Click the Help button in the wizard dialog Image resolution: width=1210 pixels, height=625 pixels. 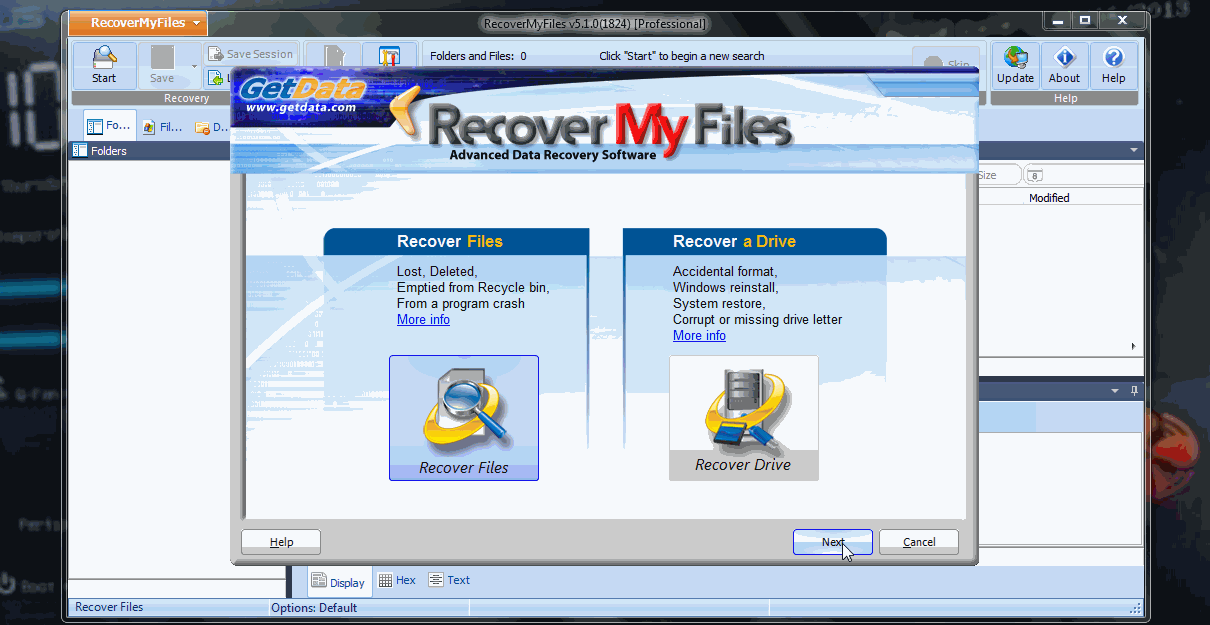[x=281, y=542]
